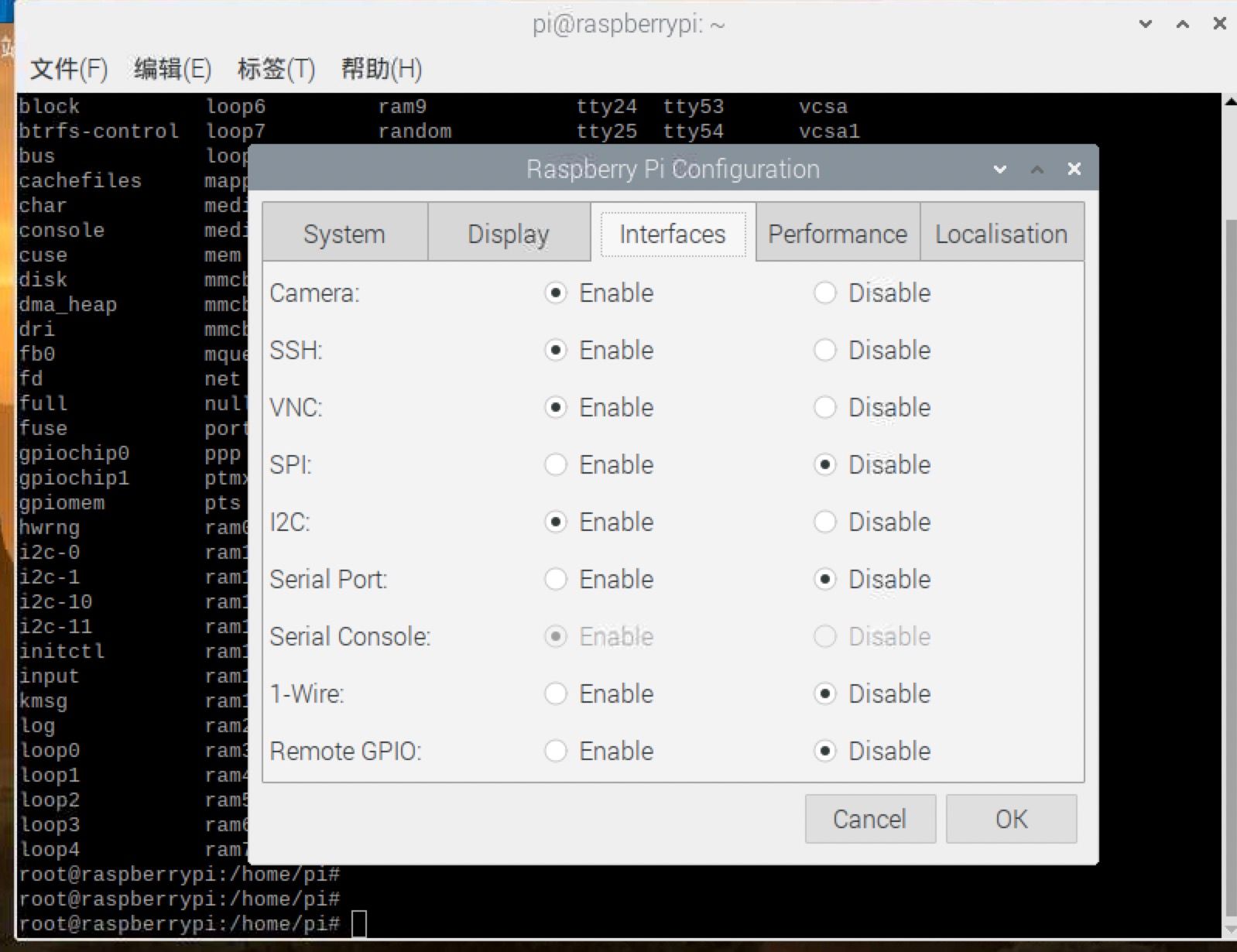Disable the Camera interface

click(825, 293)
